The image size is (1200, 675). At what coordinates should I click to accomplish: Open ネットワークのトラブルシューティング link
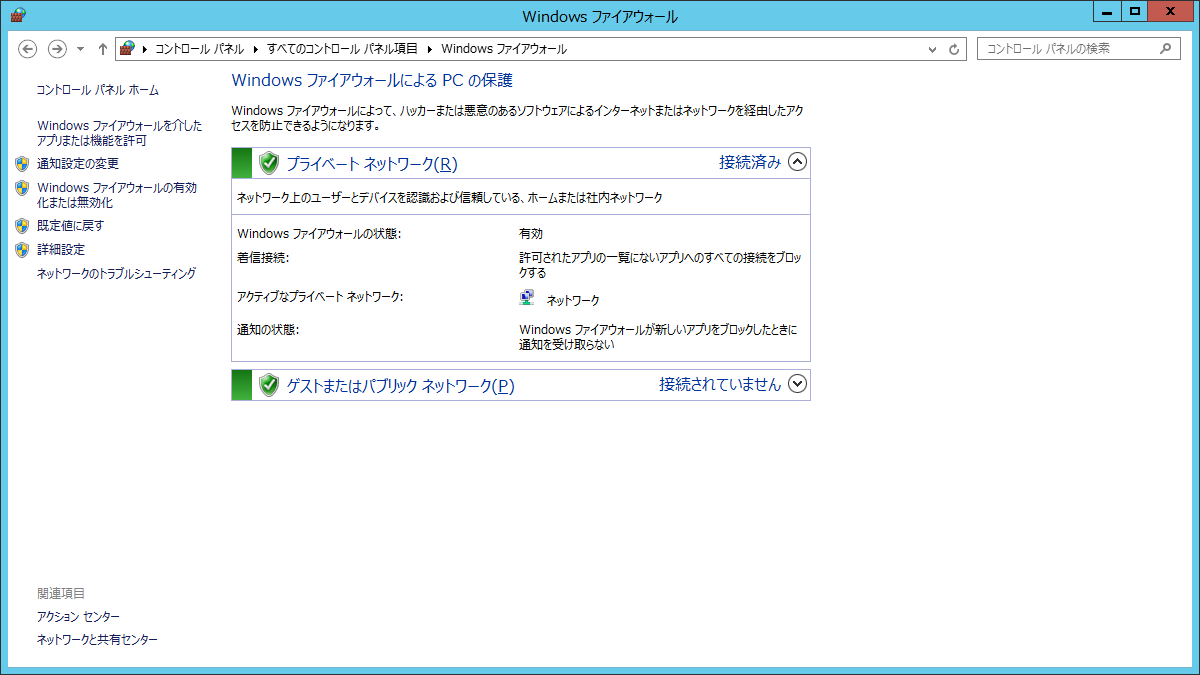point(116,274)
